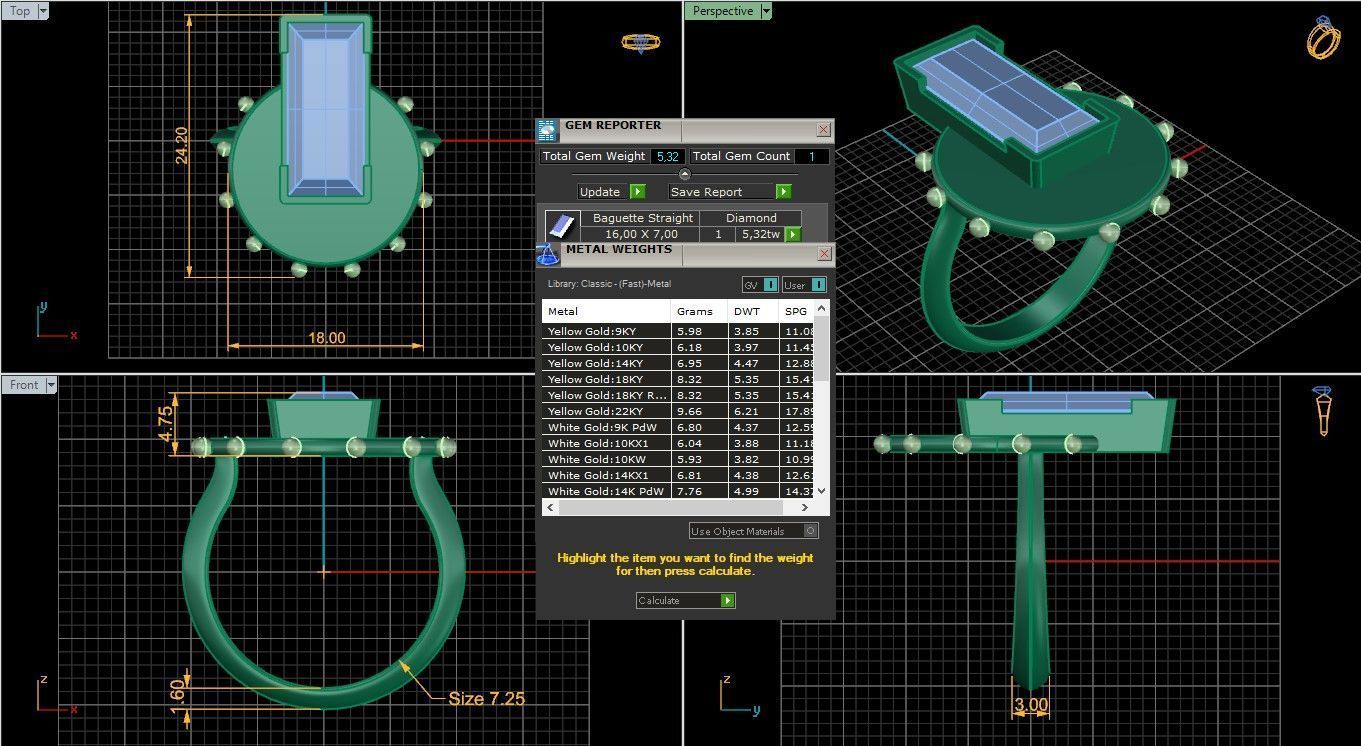
Task: Click the Library: Classic - (Fast)-Metal label
Action: pyautogui.click(x=609, y=284)
